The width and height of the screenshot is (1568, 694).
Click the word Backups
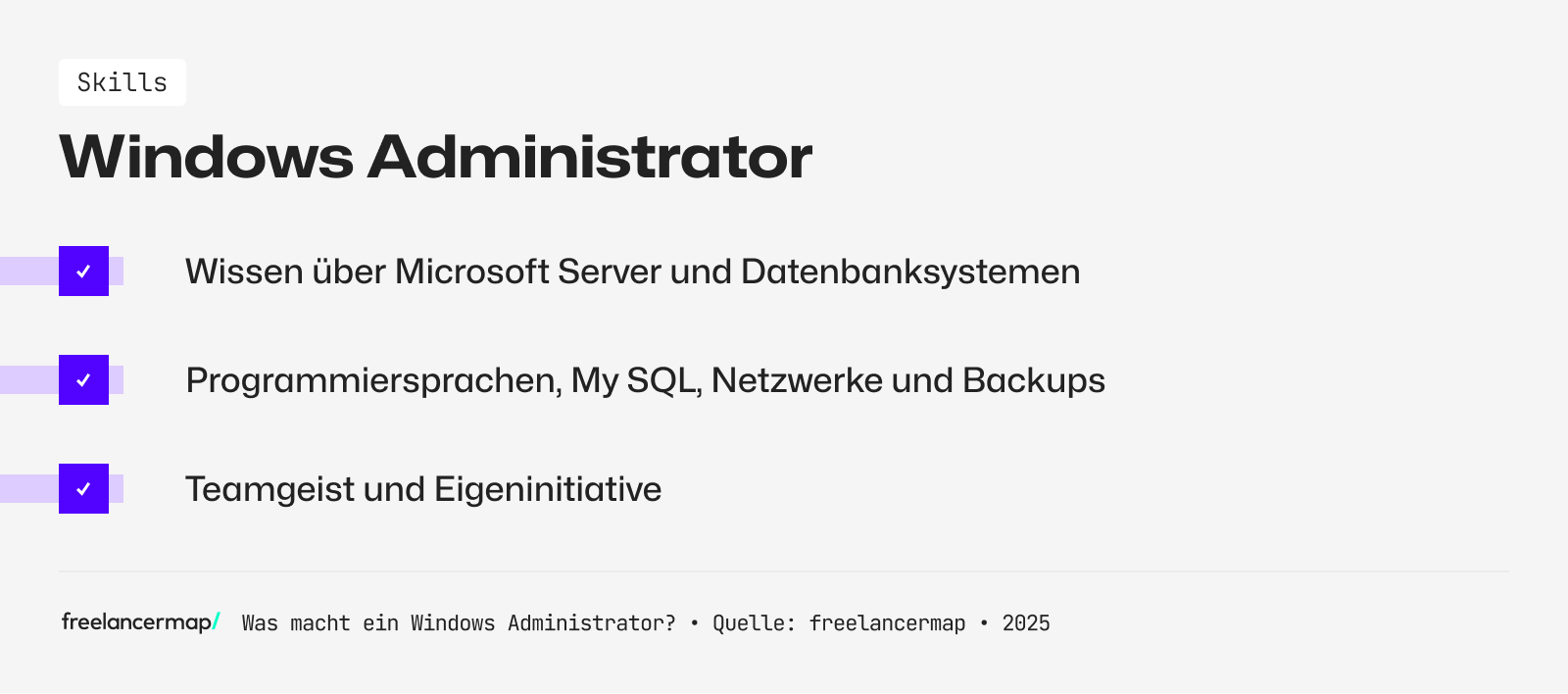[x=1033, y=380]
